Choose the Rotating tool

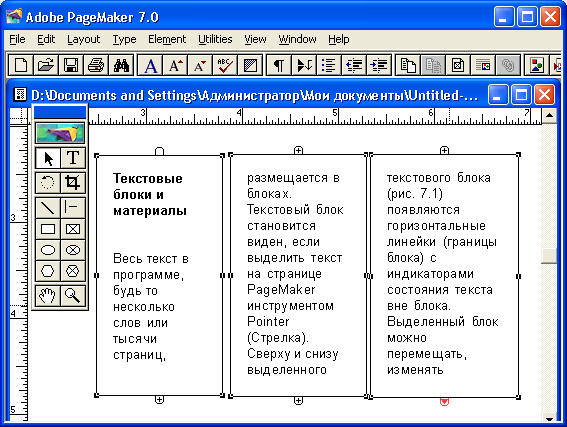click(48, 182)
